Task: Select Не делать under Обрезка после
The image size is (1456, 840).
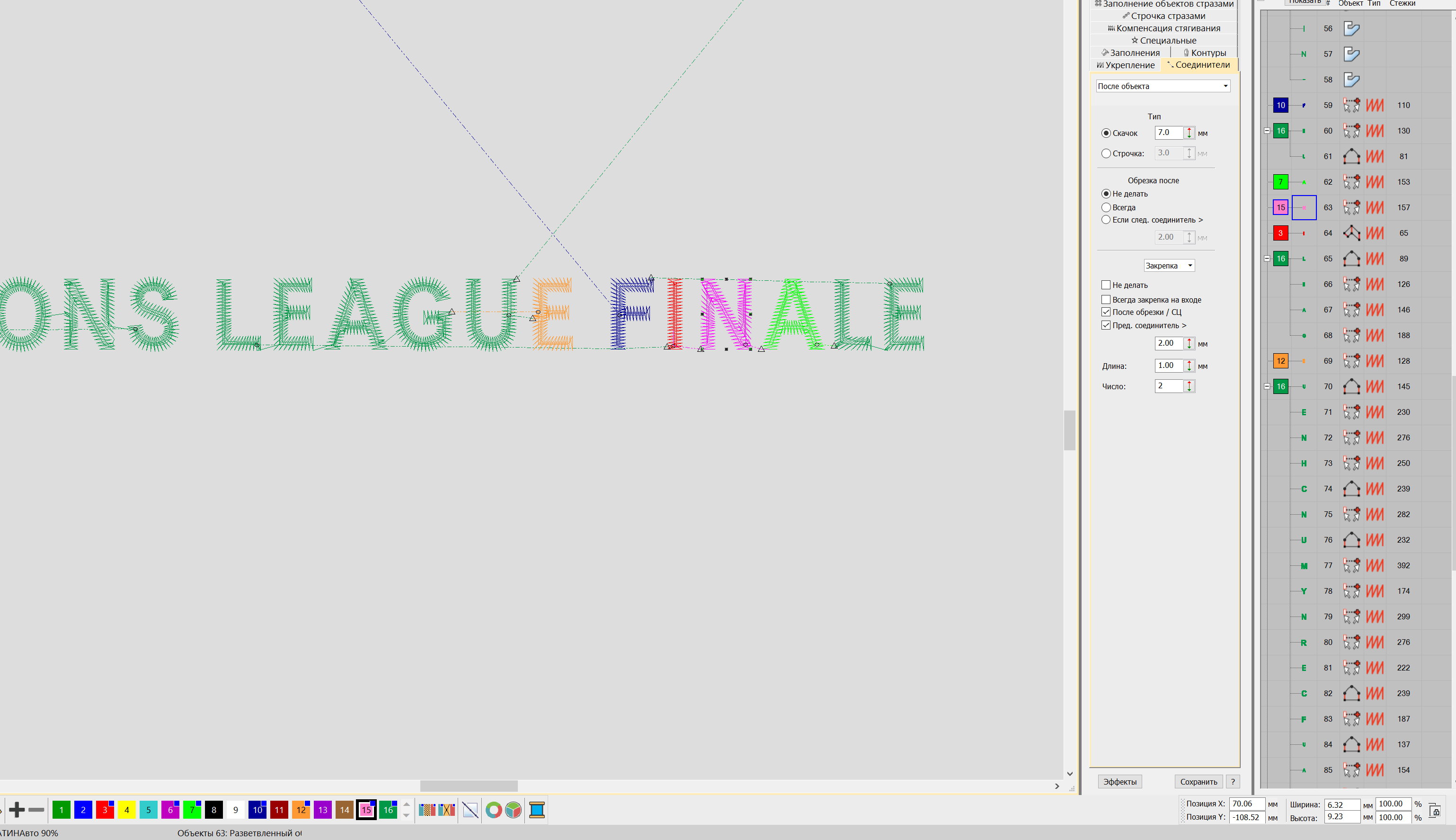Action: 1106,194
